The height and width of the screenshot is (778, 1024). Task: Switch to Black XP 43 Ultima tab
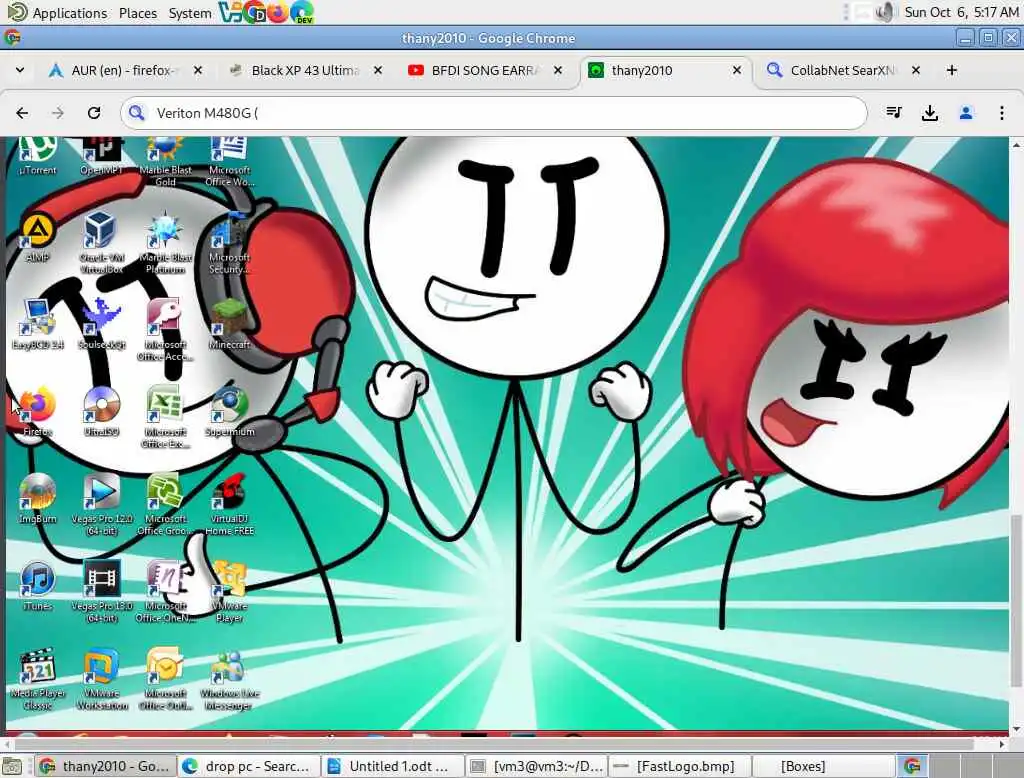304,71
